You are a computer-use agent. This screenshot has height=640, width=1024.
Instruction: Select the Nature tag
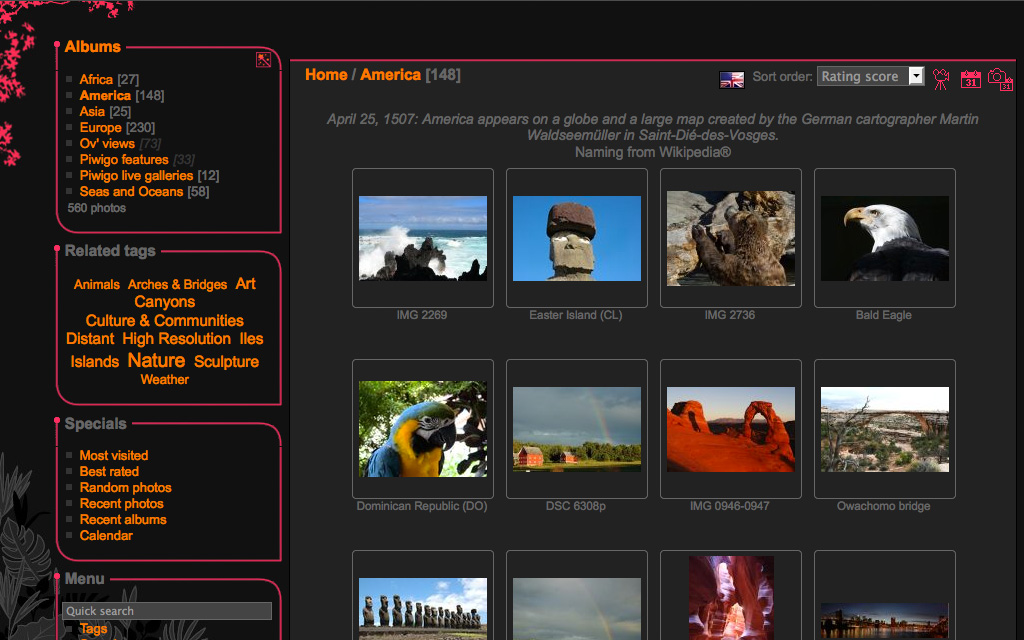point(156,360)
